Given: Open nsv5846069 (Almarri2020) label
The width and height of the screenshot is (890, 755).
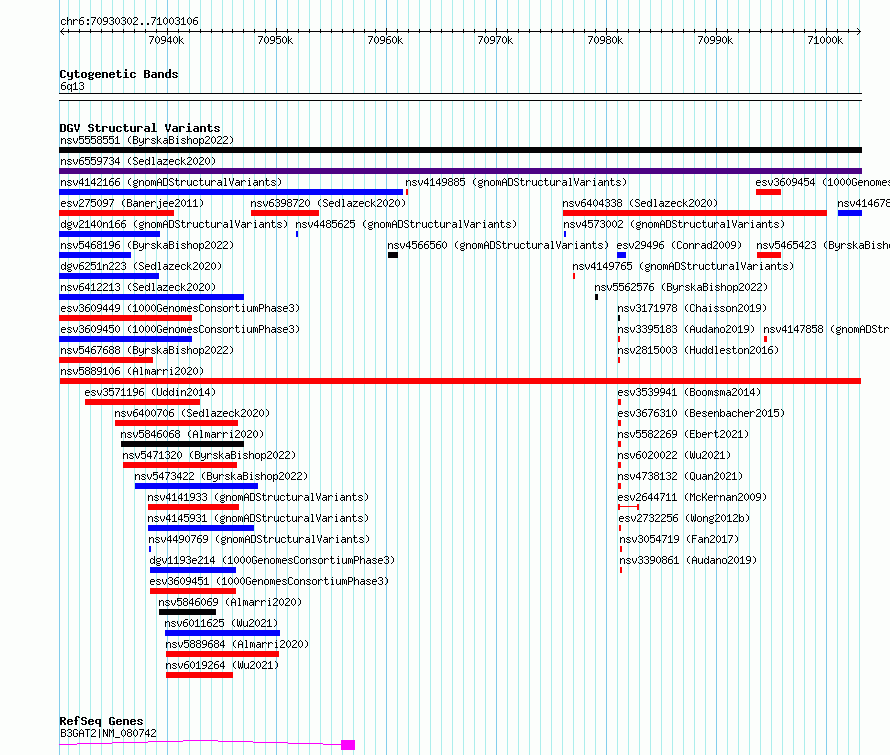Looking at the screenshot, I should point(230,602).
